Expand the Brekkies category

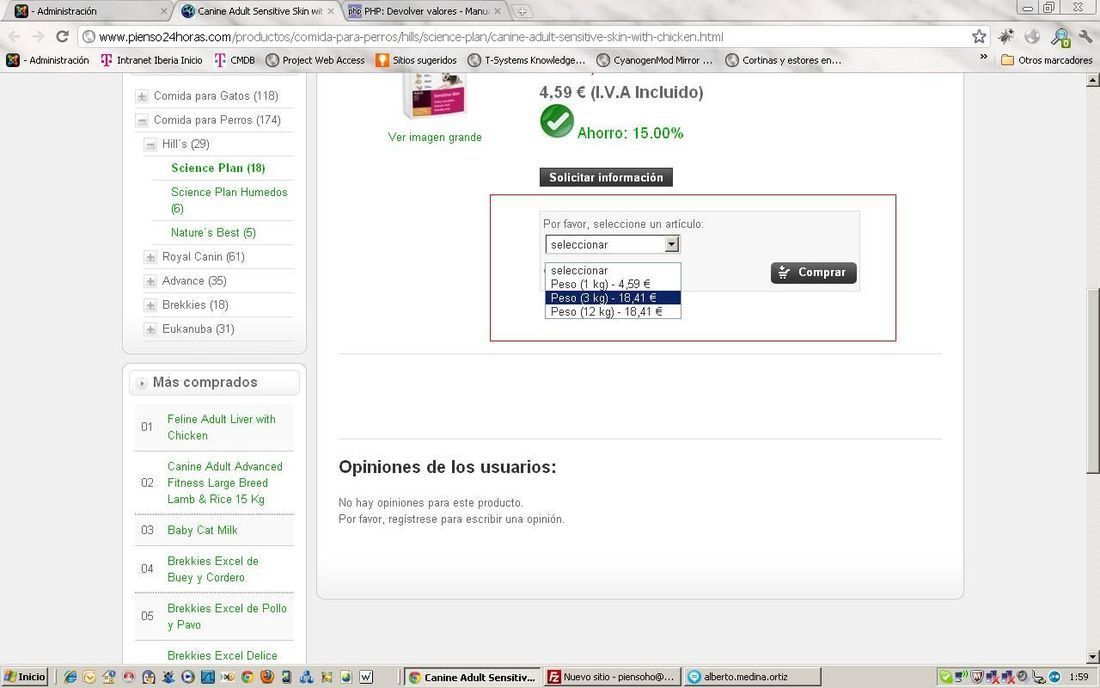(x=150, y=305)
